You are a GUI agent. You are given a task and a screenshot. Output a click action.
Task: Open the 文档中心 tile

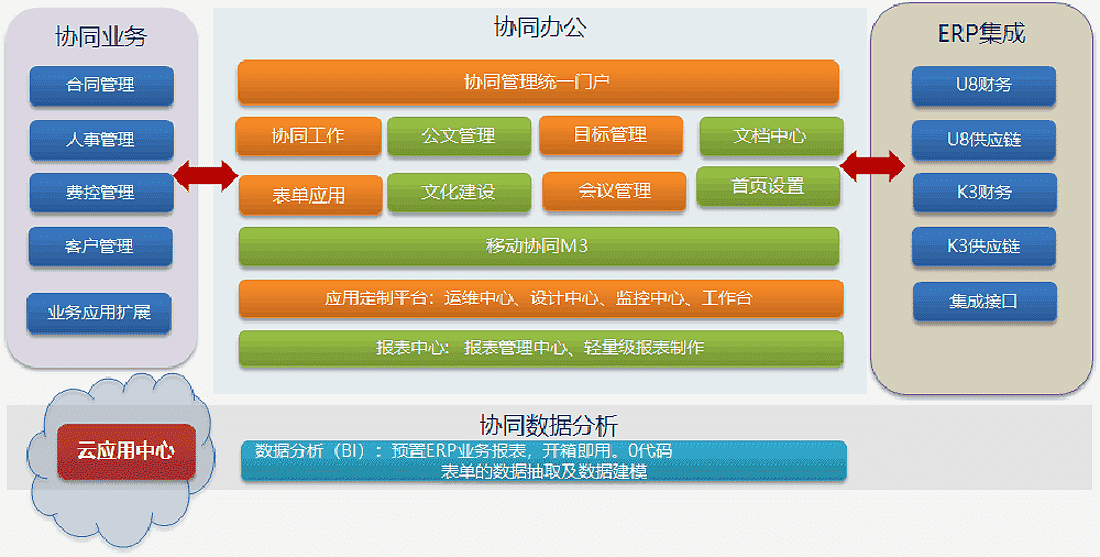(x=770, y=136)
